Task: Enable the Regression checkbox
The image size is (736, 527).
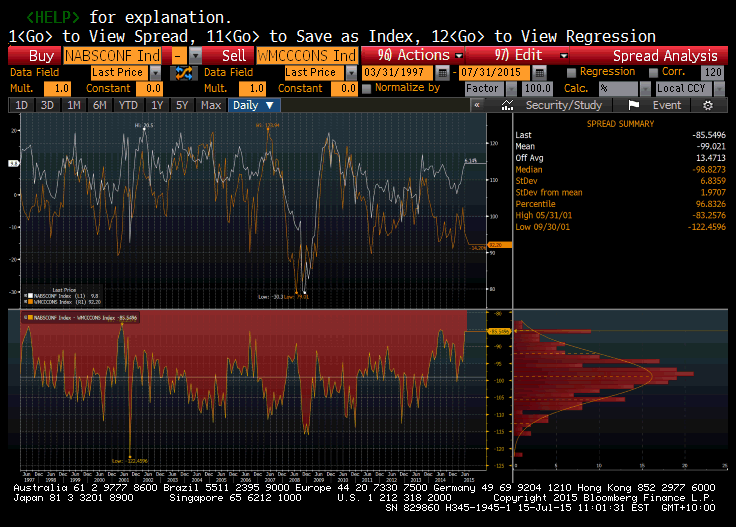Action: pos(571,73)
